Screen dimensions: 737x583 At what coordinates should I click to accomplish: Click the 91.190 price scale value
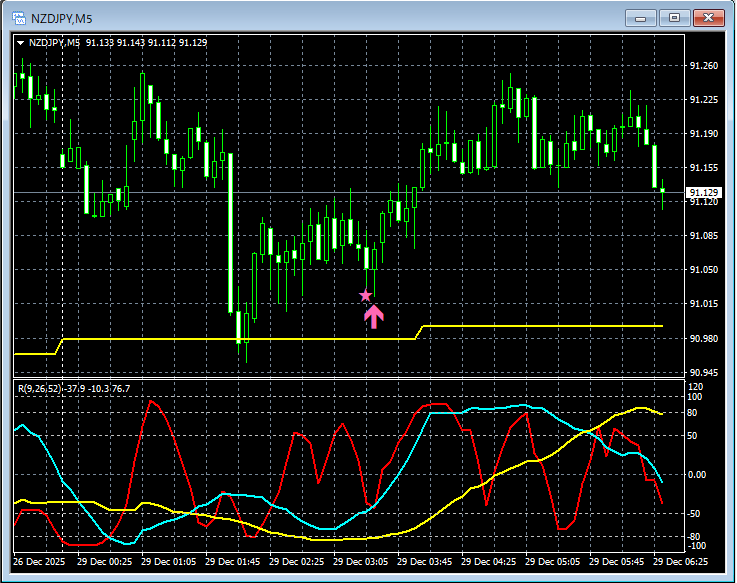coord(704,134)
